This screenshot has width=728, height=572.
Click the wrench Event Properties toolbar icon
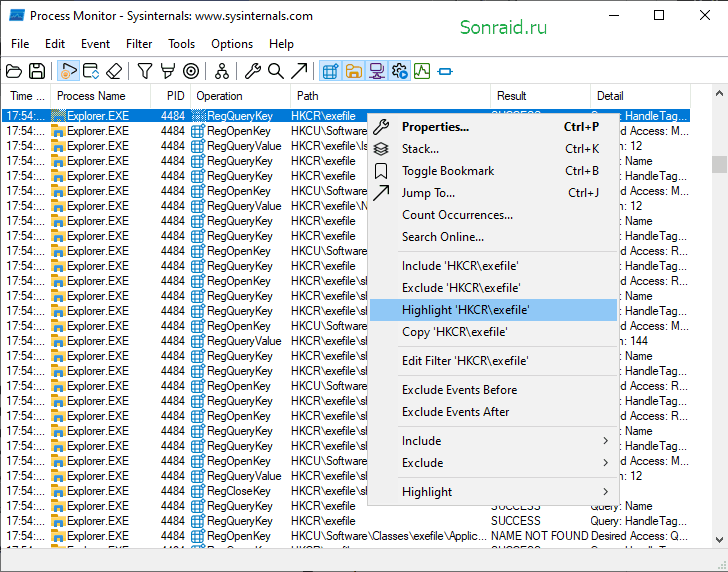pos(253,71)
